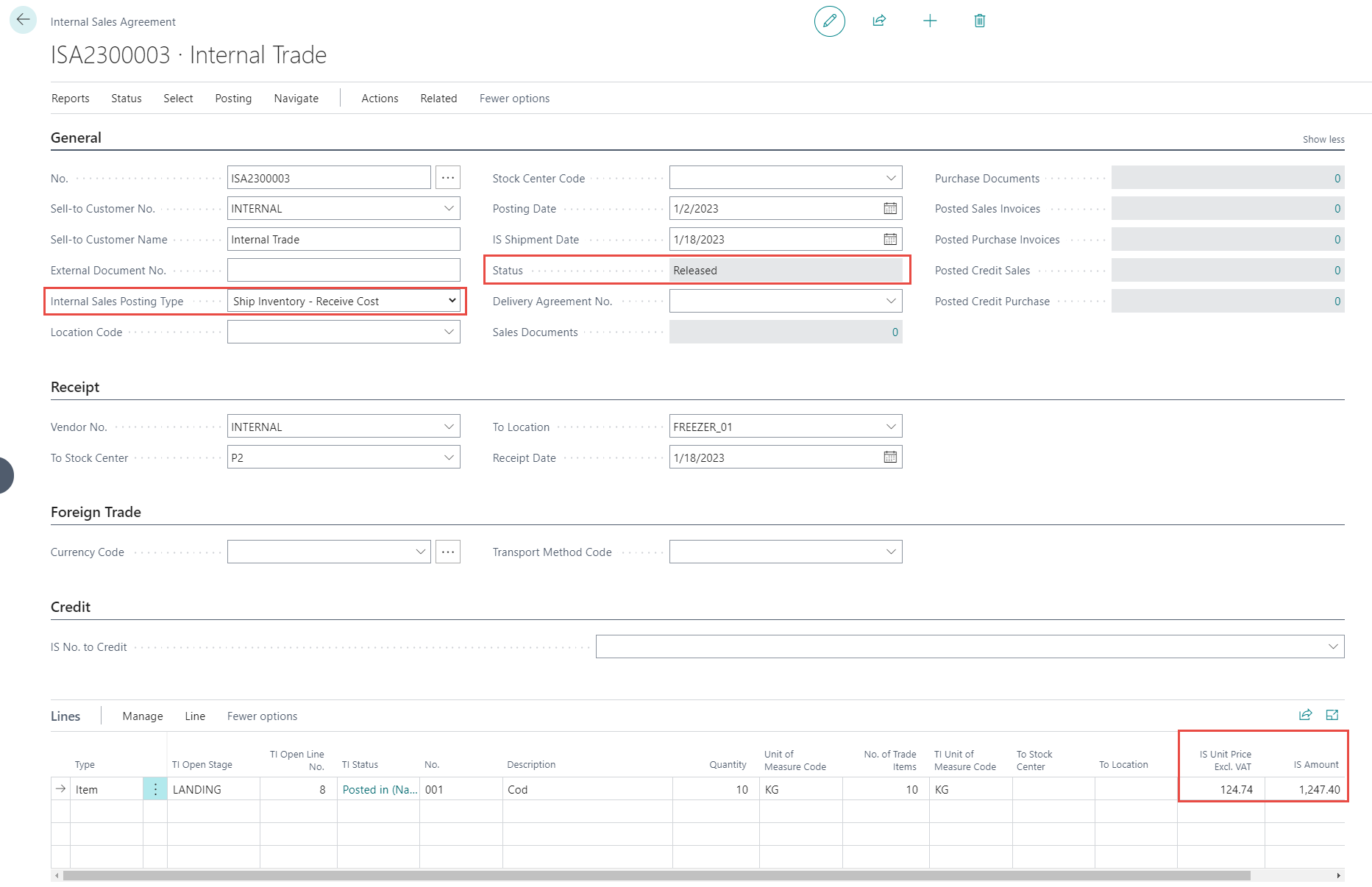Click the share icon in header
Screen dimensions: 1372x887
pos(879,21)
